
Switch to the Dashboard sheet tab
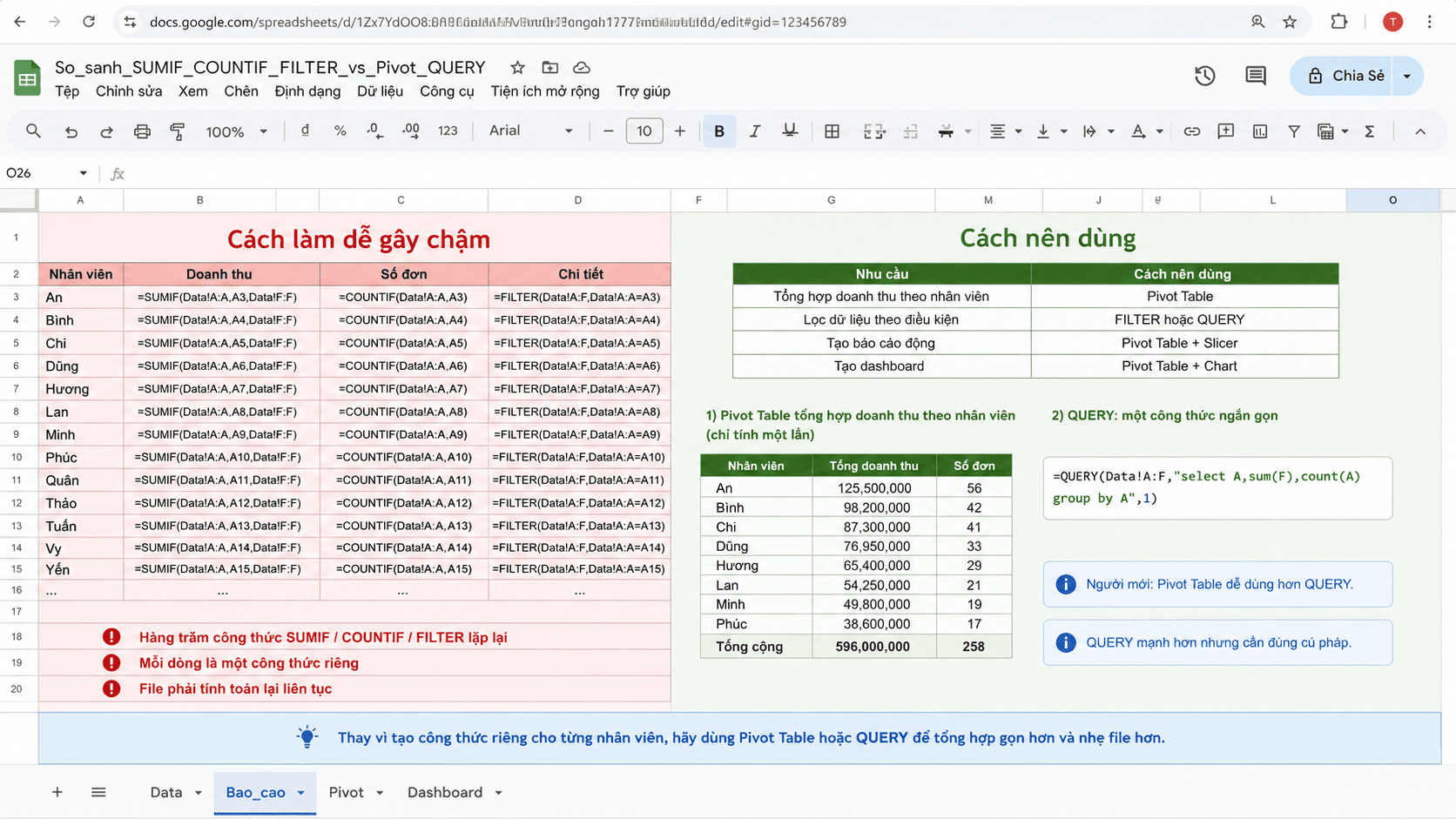[444, 792]
